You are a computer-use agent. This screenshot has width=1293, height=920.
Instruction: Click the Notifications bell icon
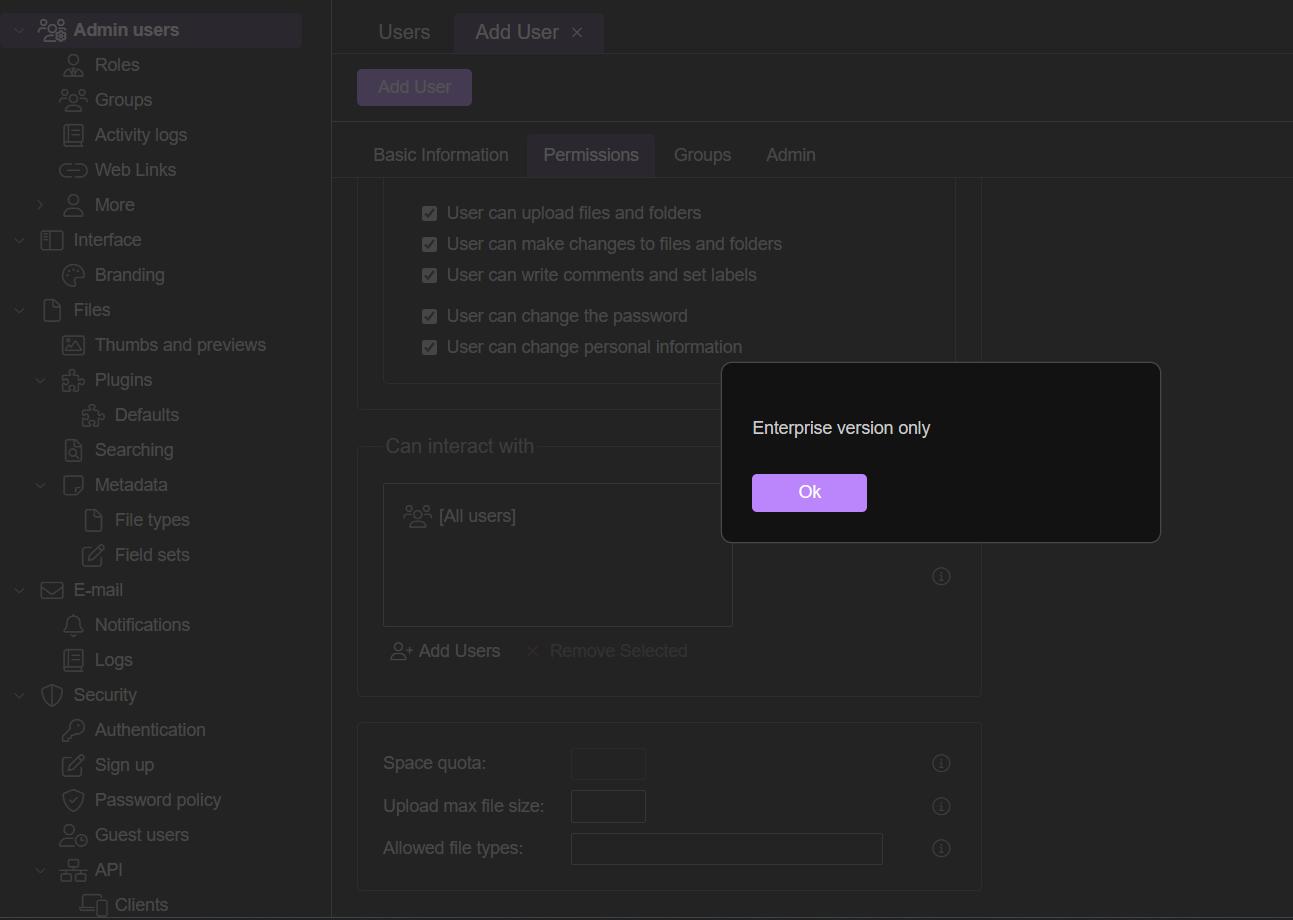[73, 625]
